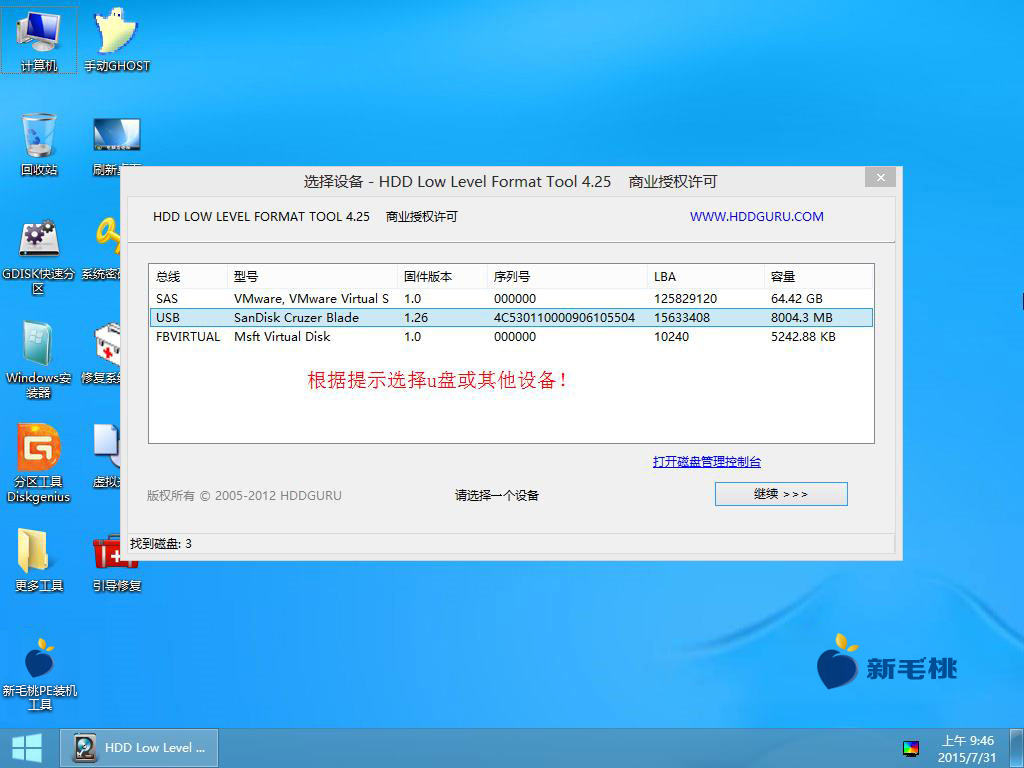The image size is (1024, 768).
Task: Click the copyright 2005-2012 HDDGURU text
Action: (x=244, y=496)
